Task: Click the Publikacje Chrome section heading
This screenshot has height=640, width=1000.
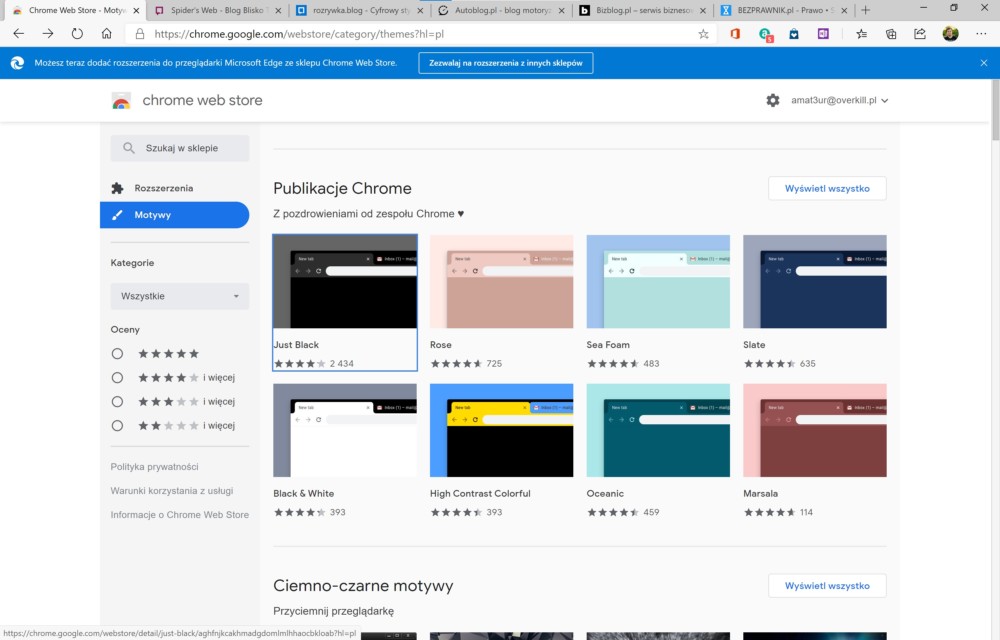Action: pyautogui.click(x=342, y=188)
